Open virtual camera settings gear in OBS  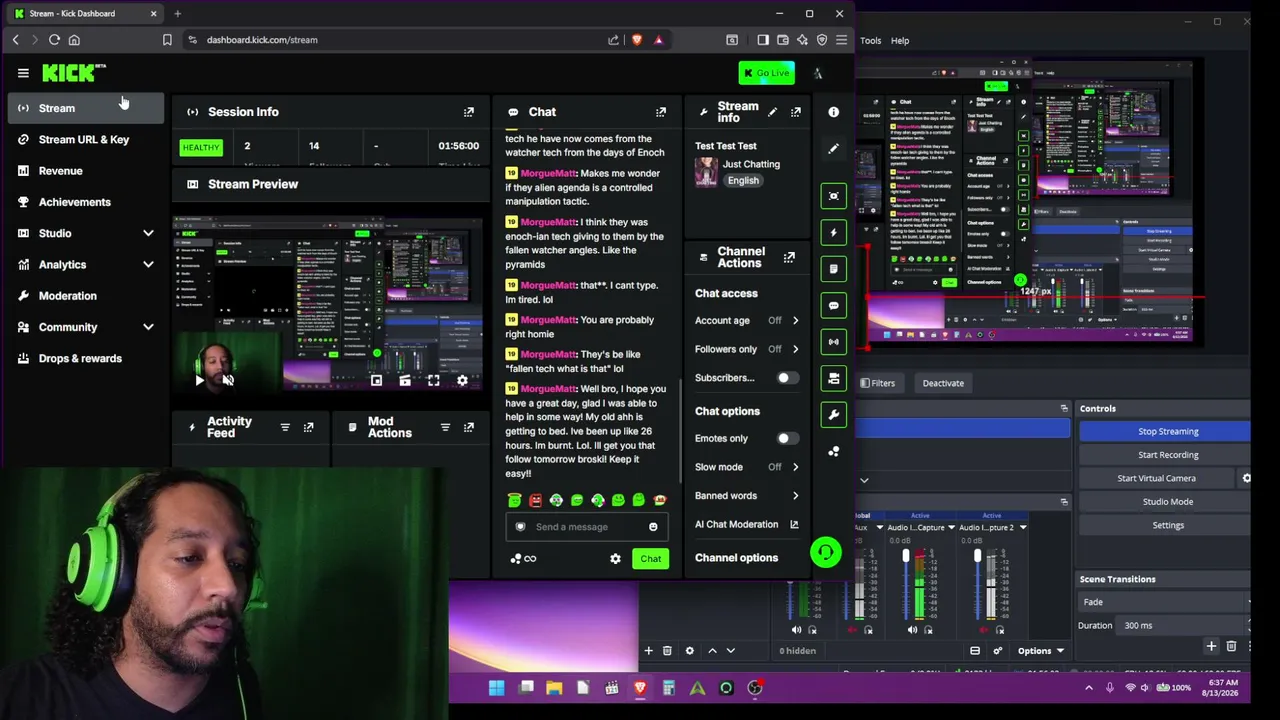[1246, 478]
